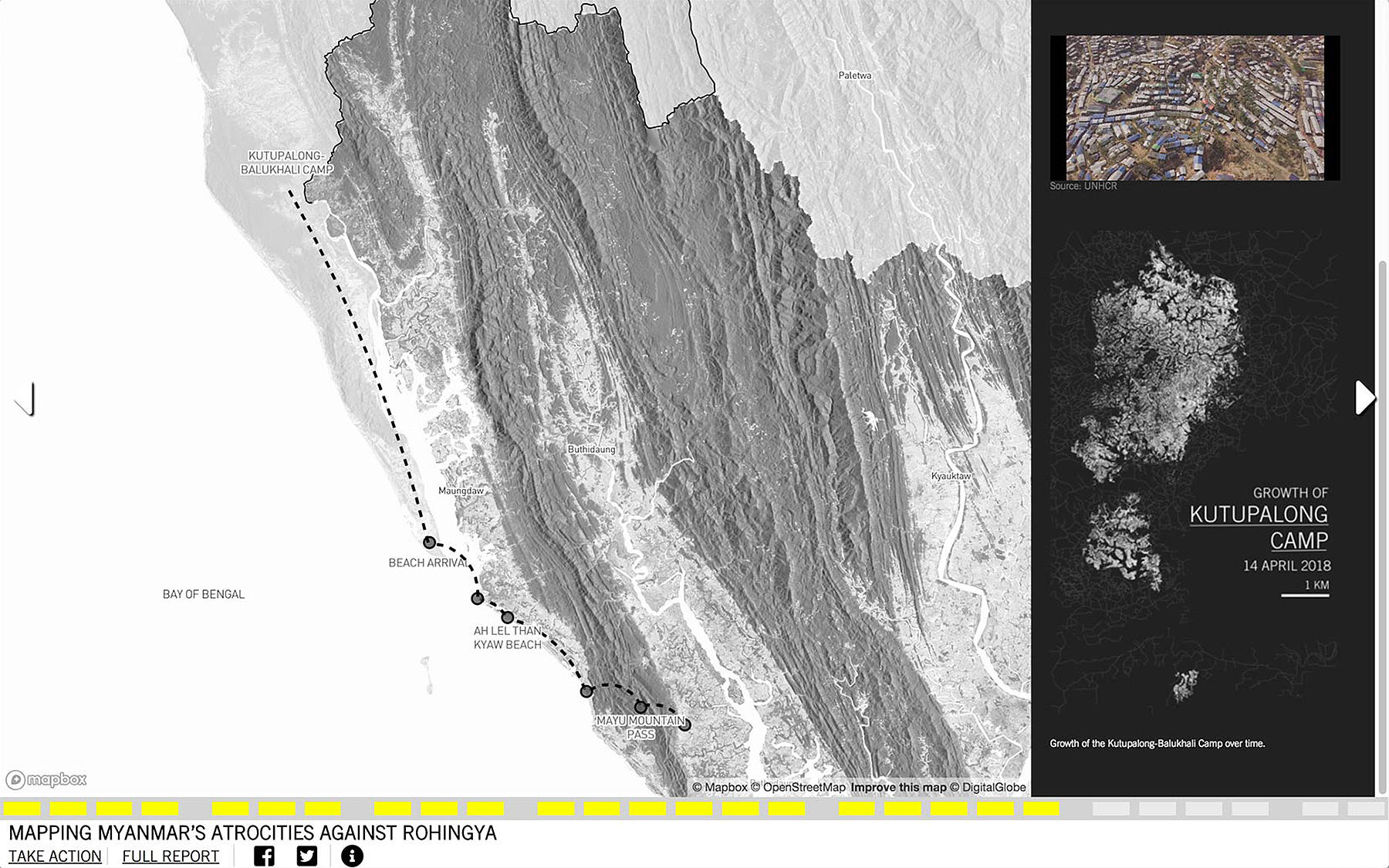1389x868 pixels.
Task: Click the Facebook share icon
Action: [264, 856]
